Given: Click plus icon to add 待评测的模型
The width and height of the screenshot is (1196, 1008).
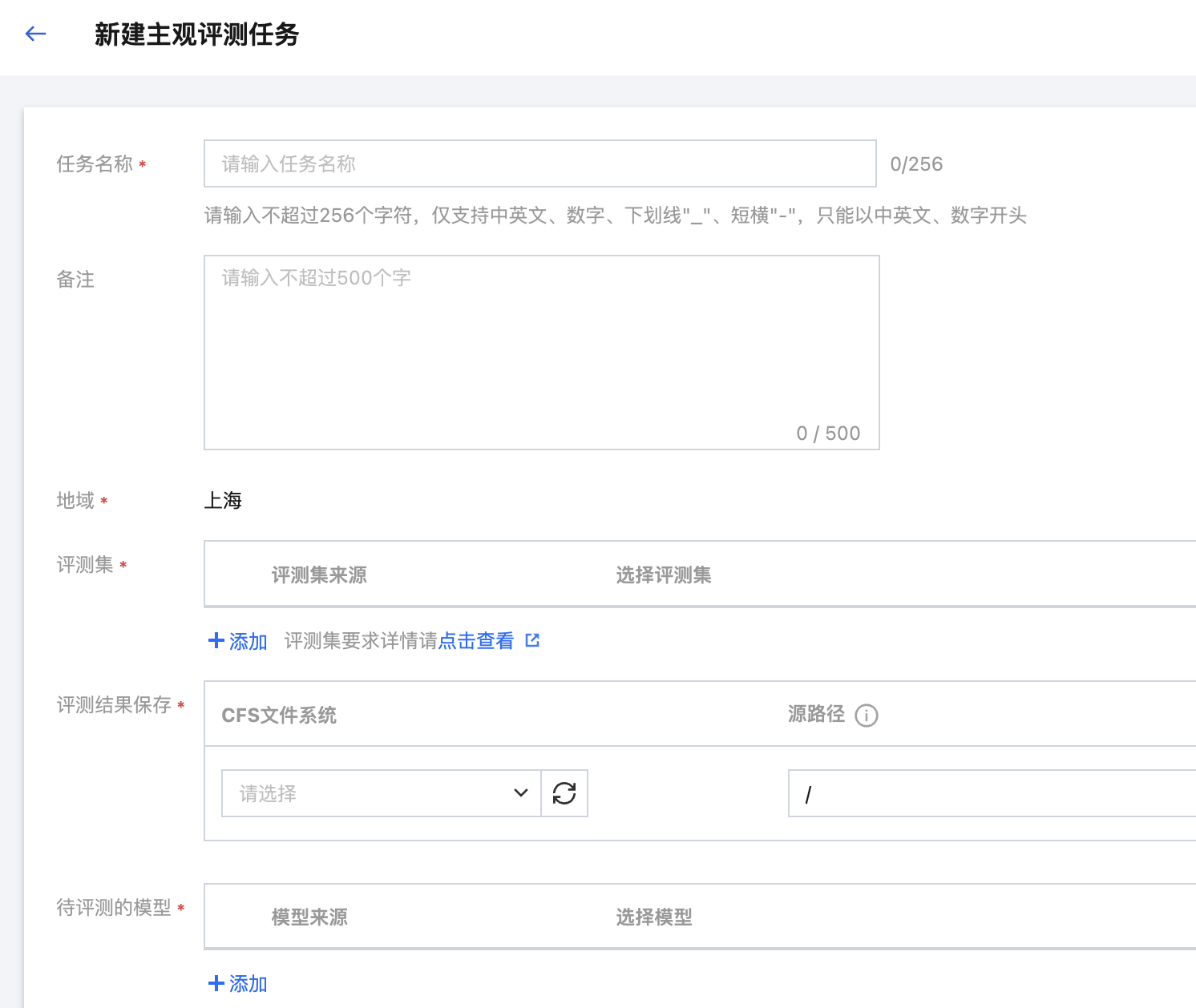Looking at the screenshot, I should 216,983.
